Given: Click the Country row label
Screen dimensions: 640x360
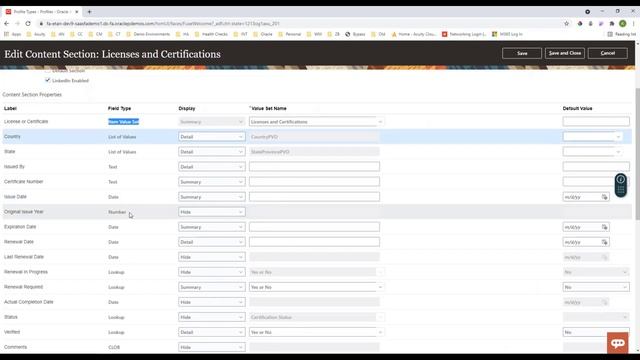Looking at the screenshot, I should (12, 137).
